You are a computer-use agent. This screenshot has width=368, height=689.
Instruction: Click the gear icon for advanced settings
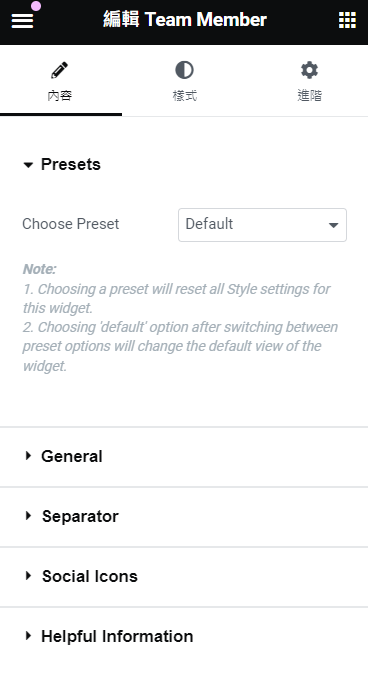[x=309, y=70]
